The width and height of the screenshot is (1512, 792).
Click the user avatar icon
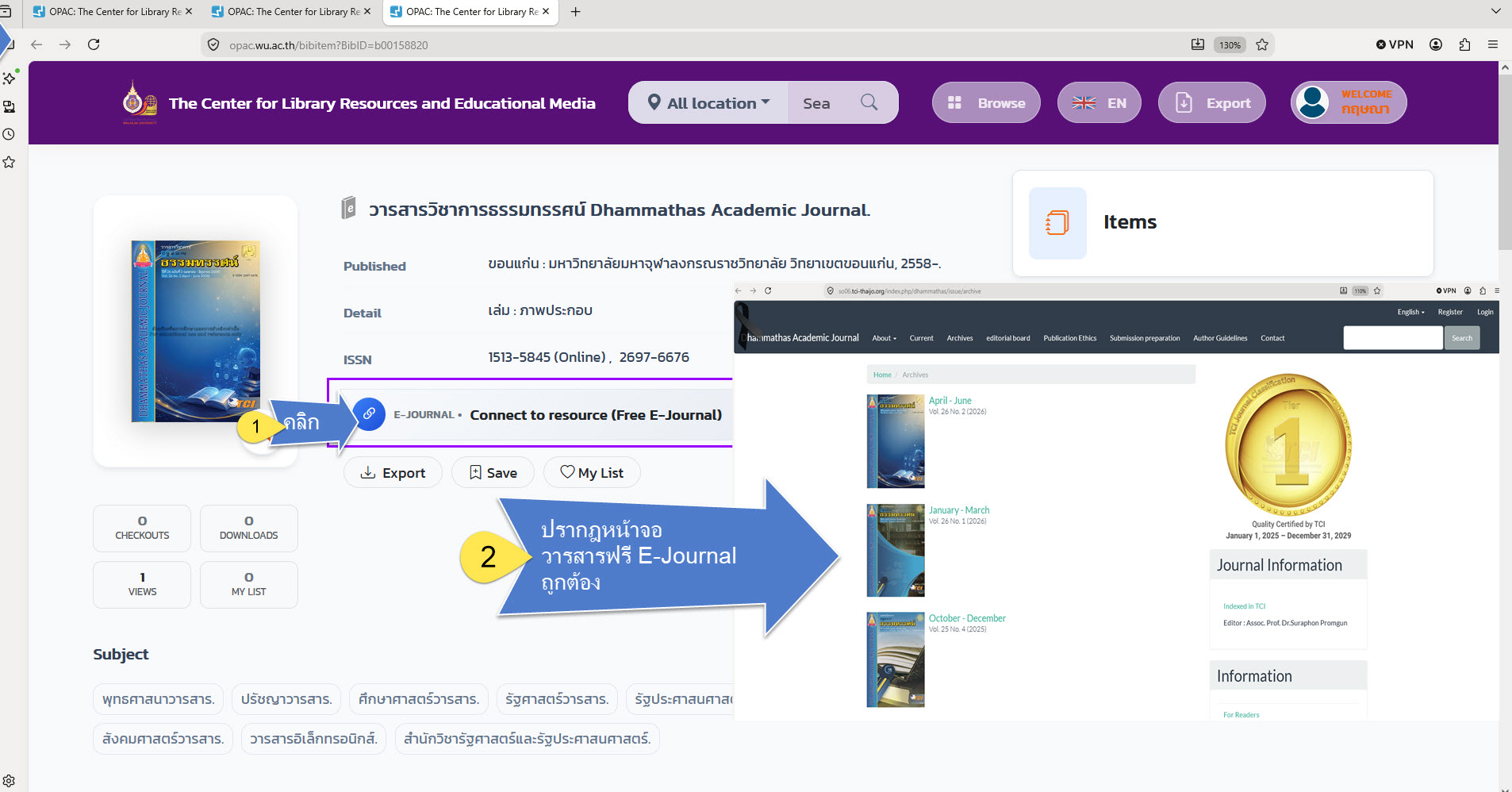pos(1313,102)
